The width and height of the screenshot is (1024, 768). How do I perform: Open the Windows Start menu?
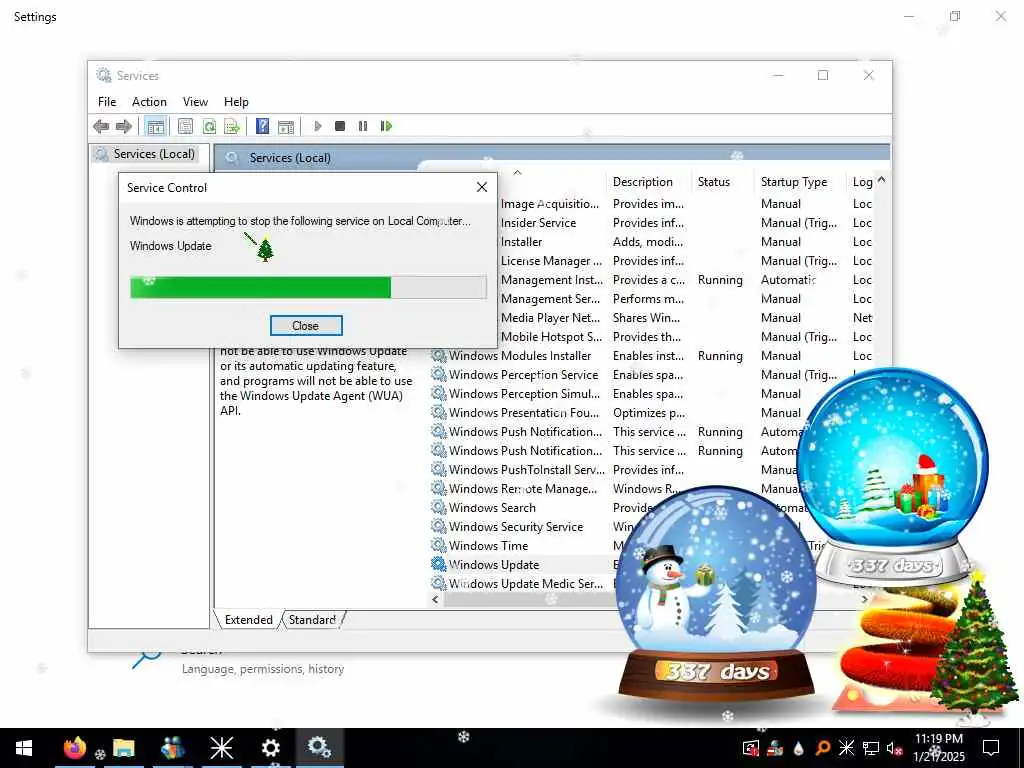[24, 748]
